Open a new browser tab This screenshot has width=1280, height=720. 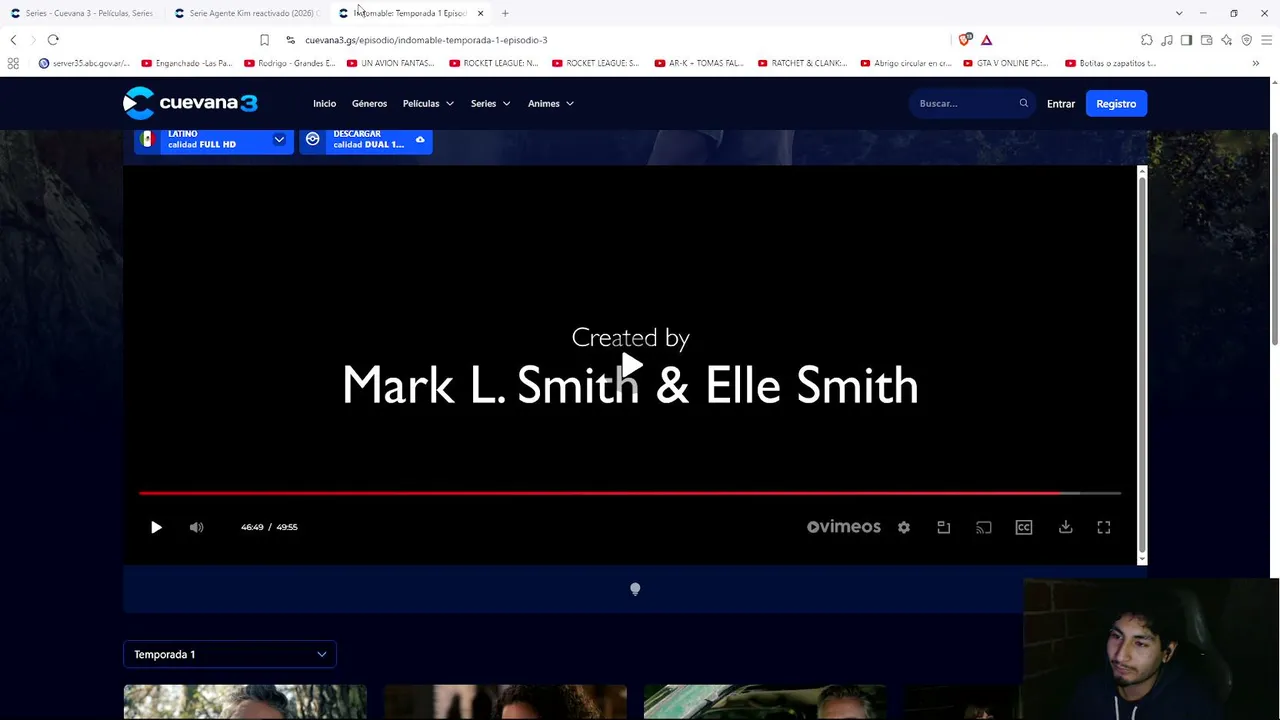click(505, 13)
